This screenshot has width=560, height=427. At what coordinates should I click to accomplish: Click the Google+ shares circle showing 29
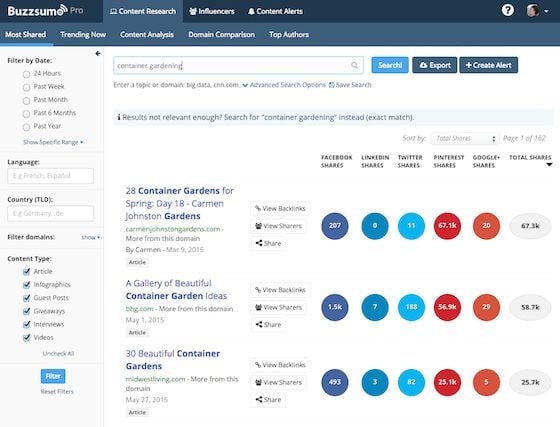[486, 307]
